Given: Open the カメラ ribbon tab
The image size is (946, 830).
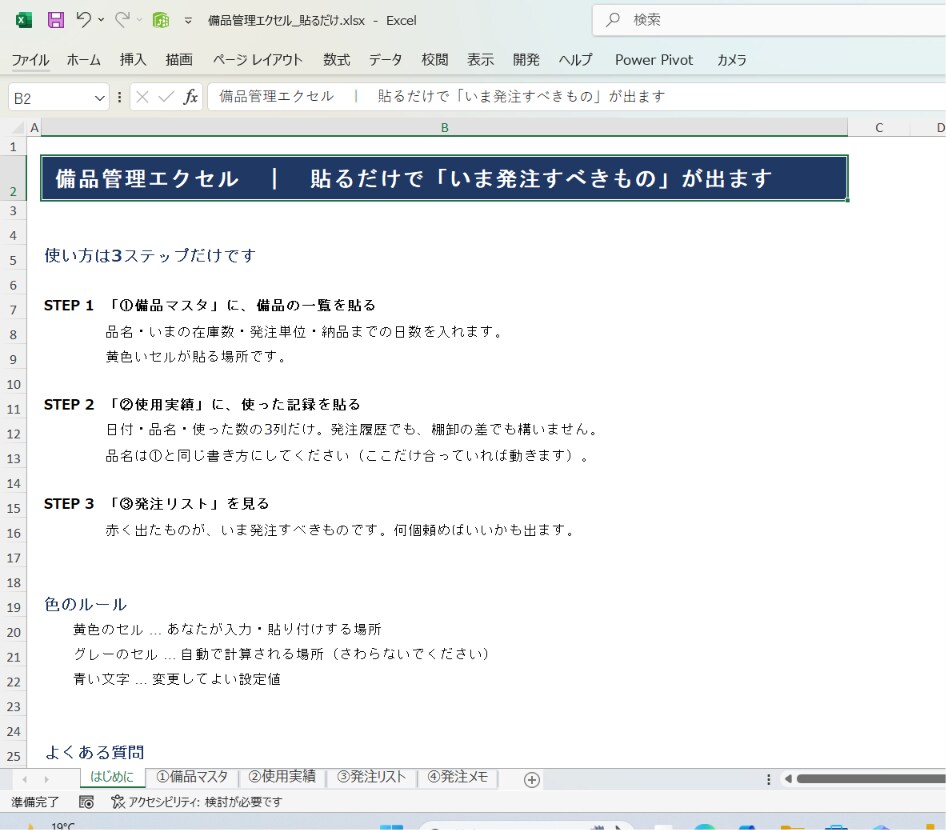Looking at the screenshot, I should tap(732, 60).
